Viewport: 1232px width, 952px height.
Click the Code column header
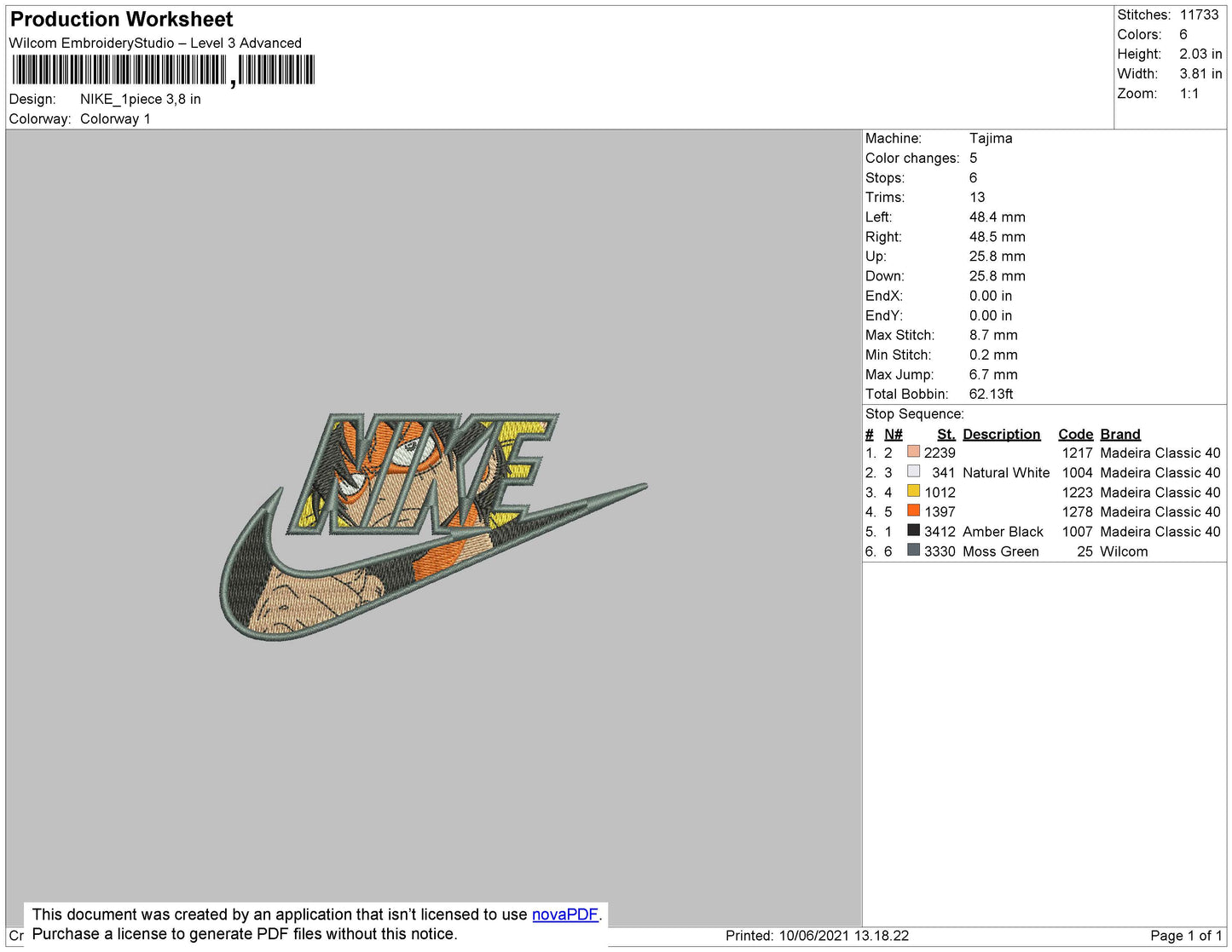(x=1075, y=434)
